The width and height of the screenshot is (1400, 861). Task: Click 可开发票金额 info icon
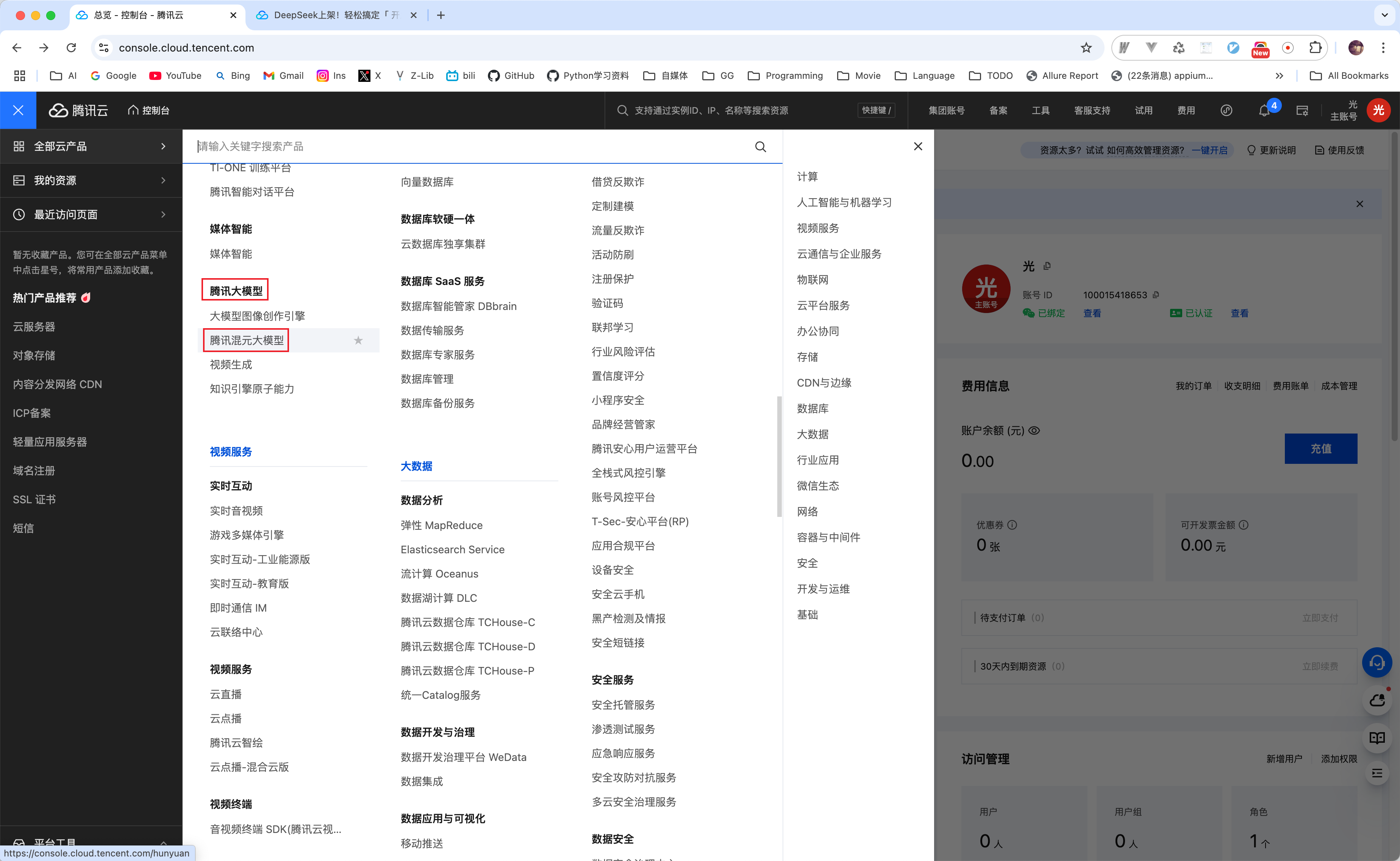click(x=1244, y=524)
